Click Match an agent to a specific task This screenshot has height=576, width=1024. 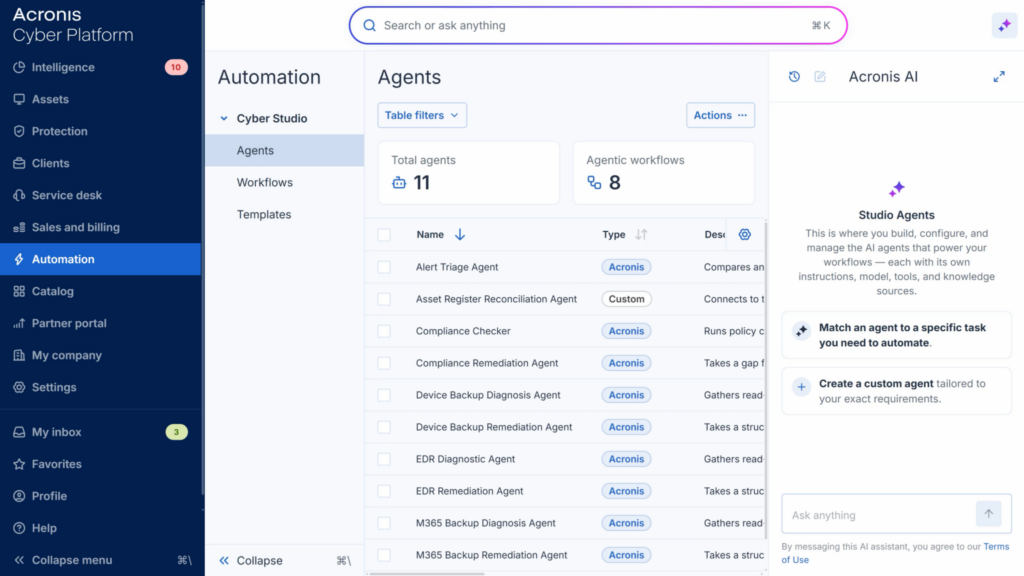[896, 335]
